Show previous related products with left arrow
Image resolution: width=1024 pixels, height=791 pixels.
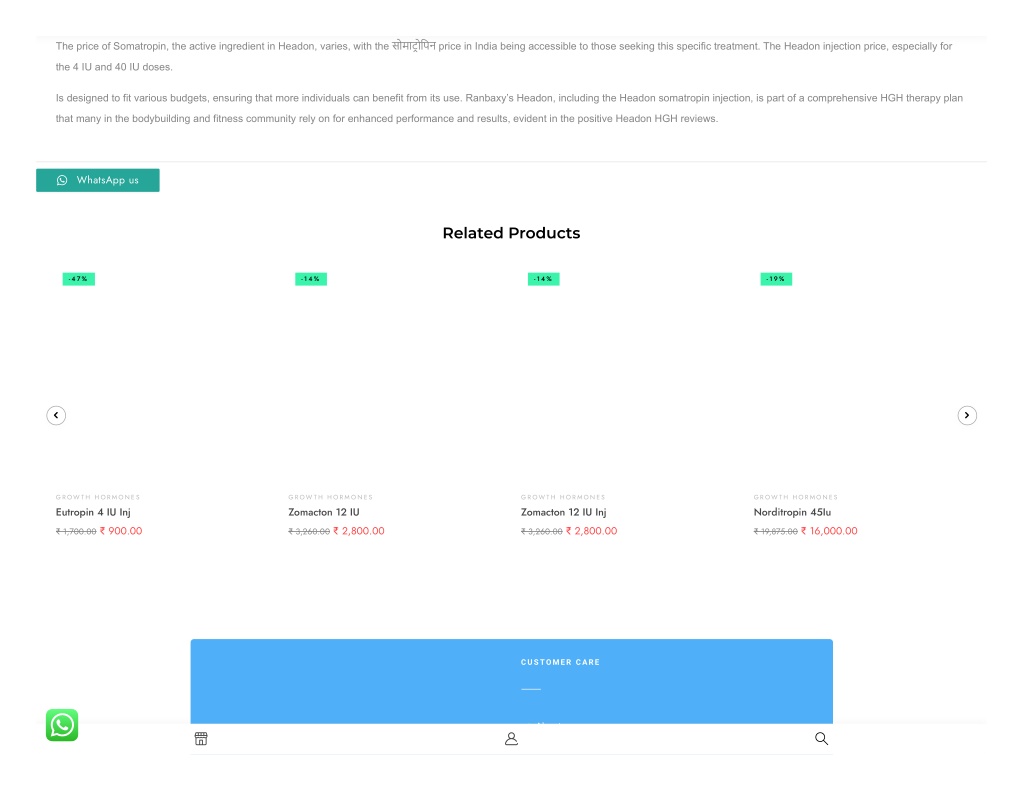click(x=56, y=415)
